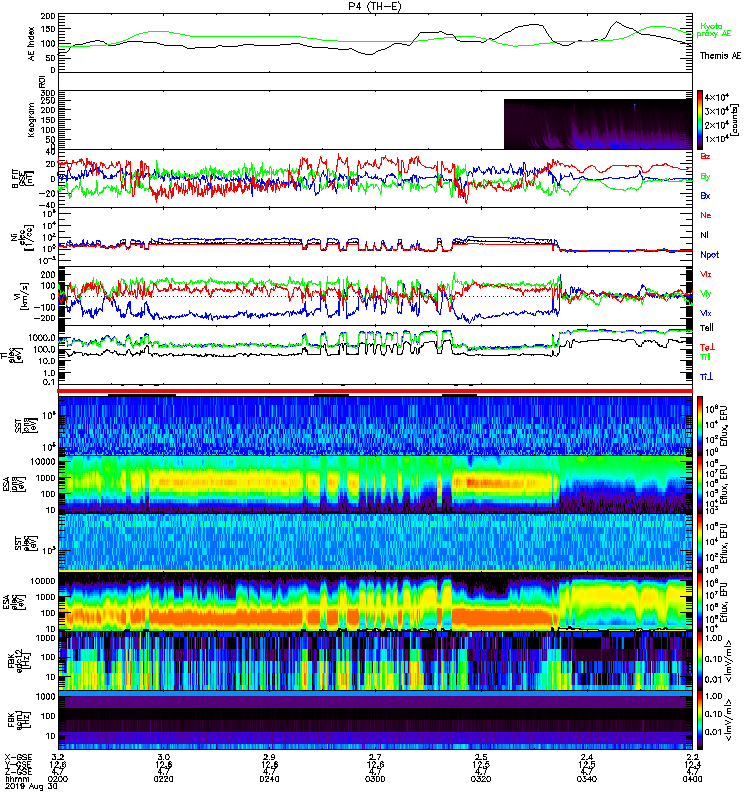The width and height of the screenshot is (750, 800).
Task: Select the red Bz legend label
Action: [x=705, y=156]
